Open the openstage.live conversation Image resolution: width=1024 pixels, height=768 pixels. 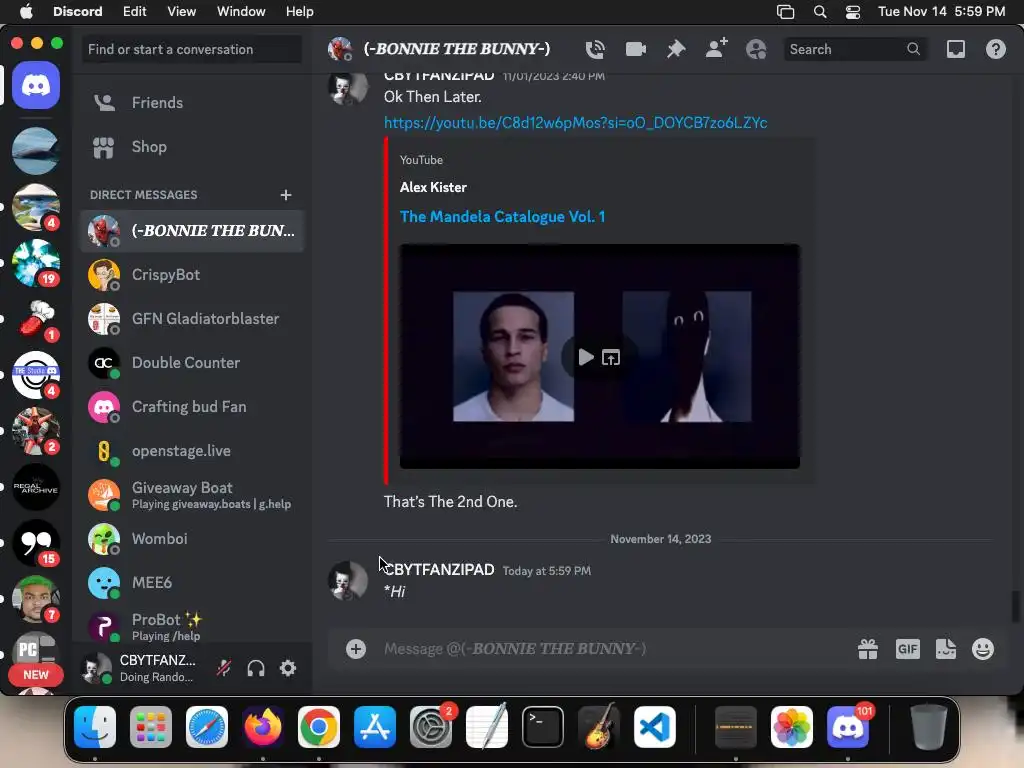(x=192, y=451)
